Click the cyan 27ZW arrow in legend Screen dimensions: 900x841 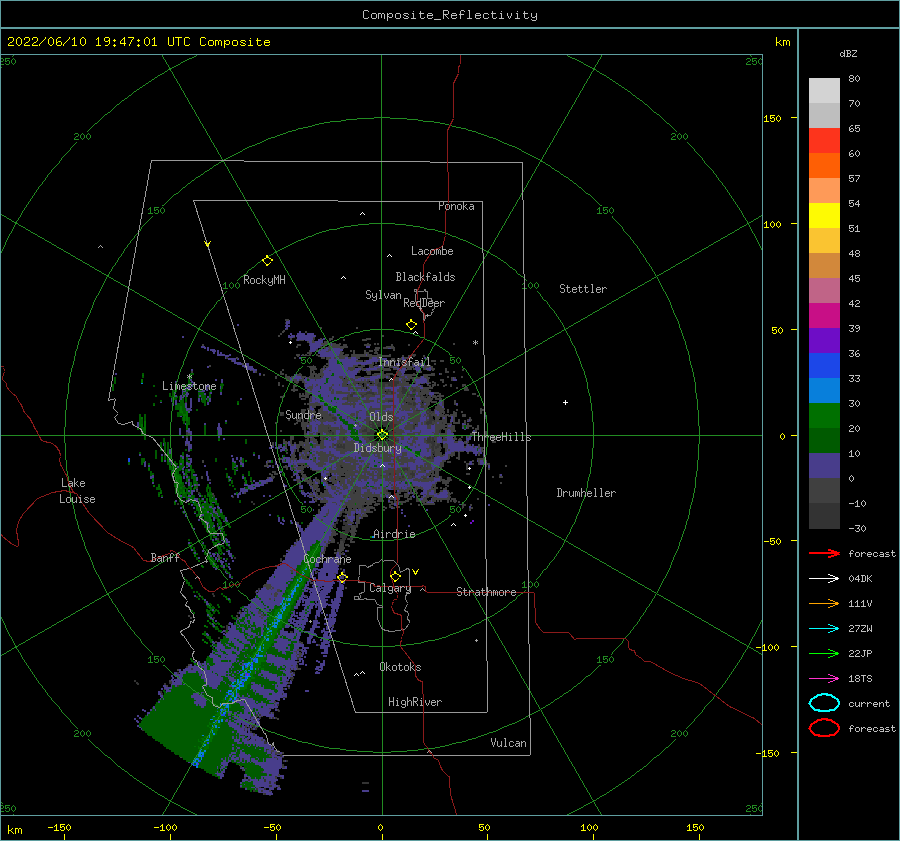click(824, 629)
